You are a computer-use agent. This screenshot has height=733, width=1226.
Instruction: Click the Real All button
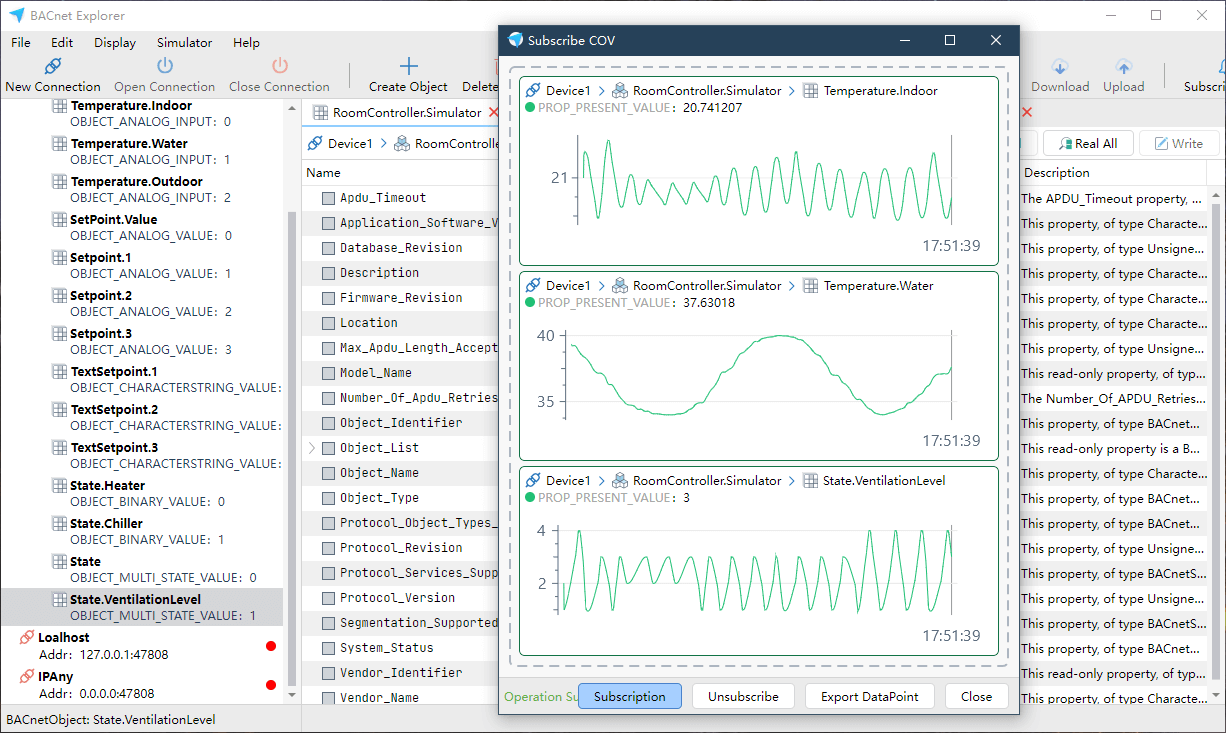coord(1088,144)
